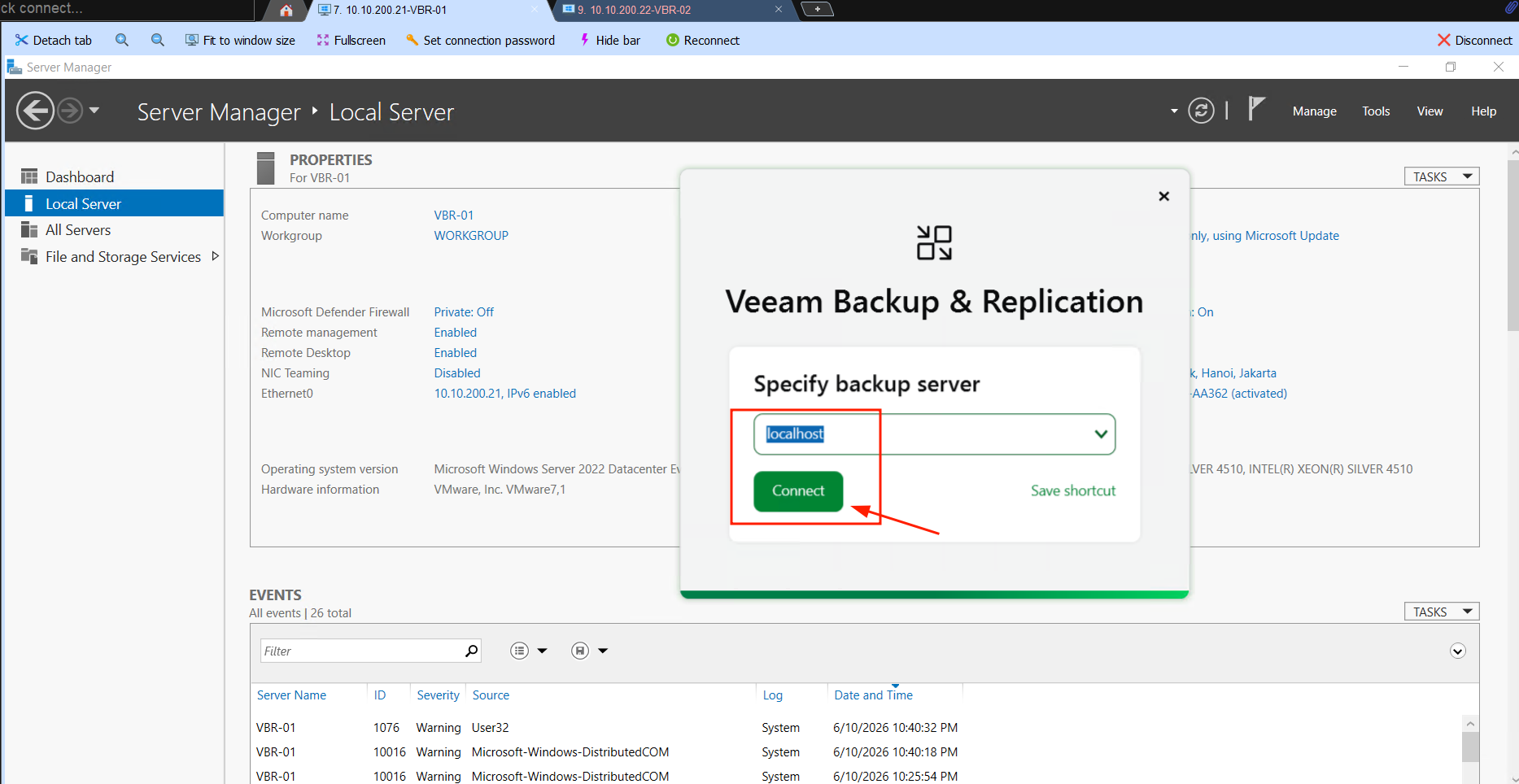Click Remote management Enabled link
1519x784 pixels.
(455, 333)
